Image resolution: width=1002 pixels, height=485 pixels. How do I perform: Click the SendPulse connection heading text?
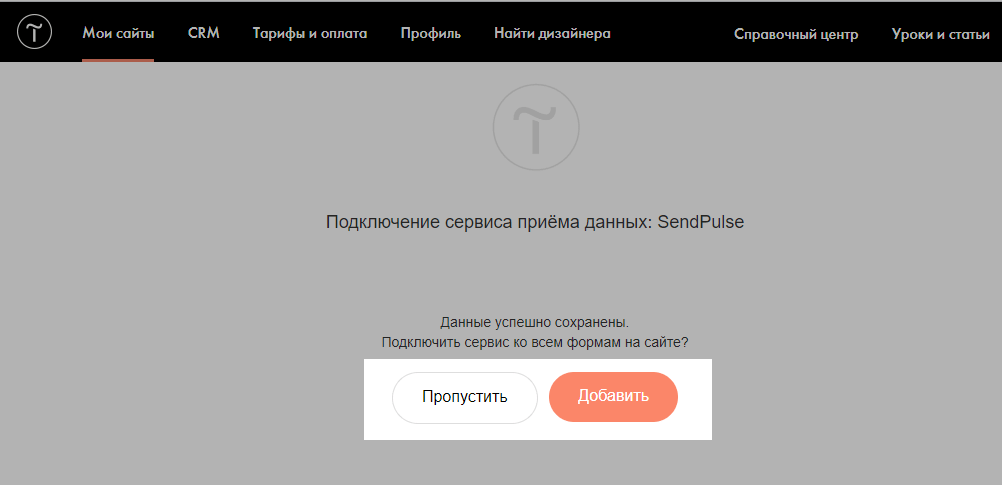pos(536,223)
